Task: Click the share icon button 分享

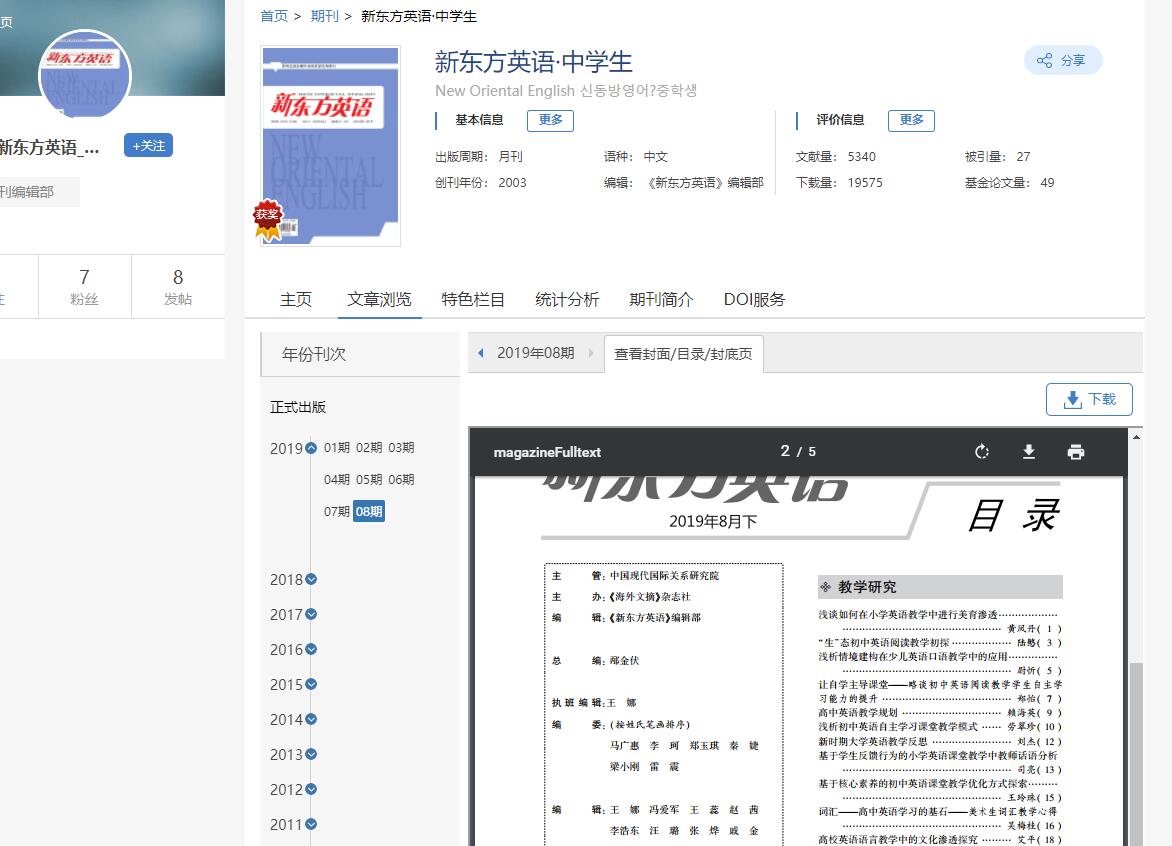Action: coord(1062,61)
